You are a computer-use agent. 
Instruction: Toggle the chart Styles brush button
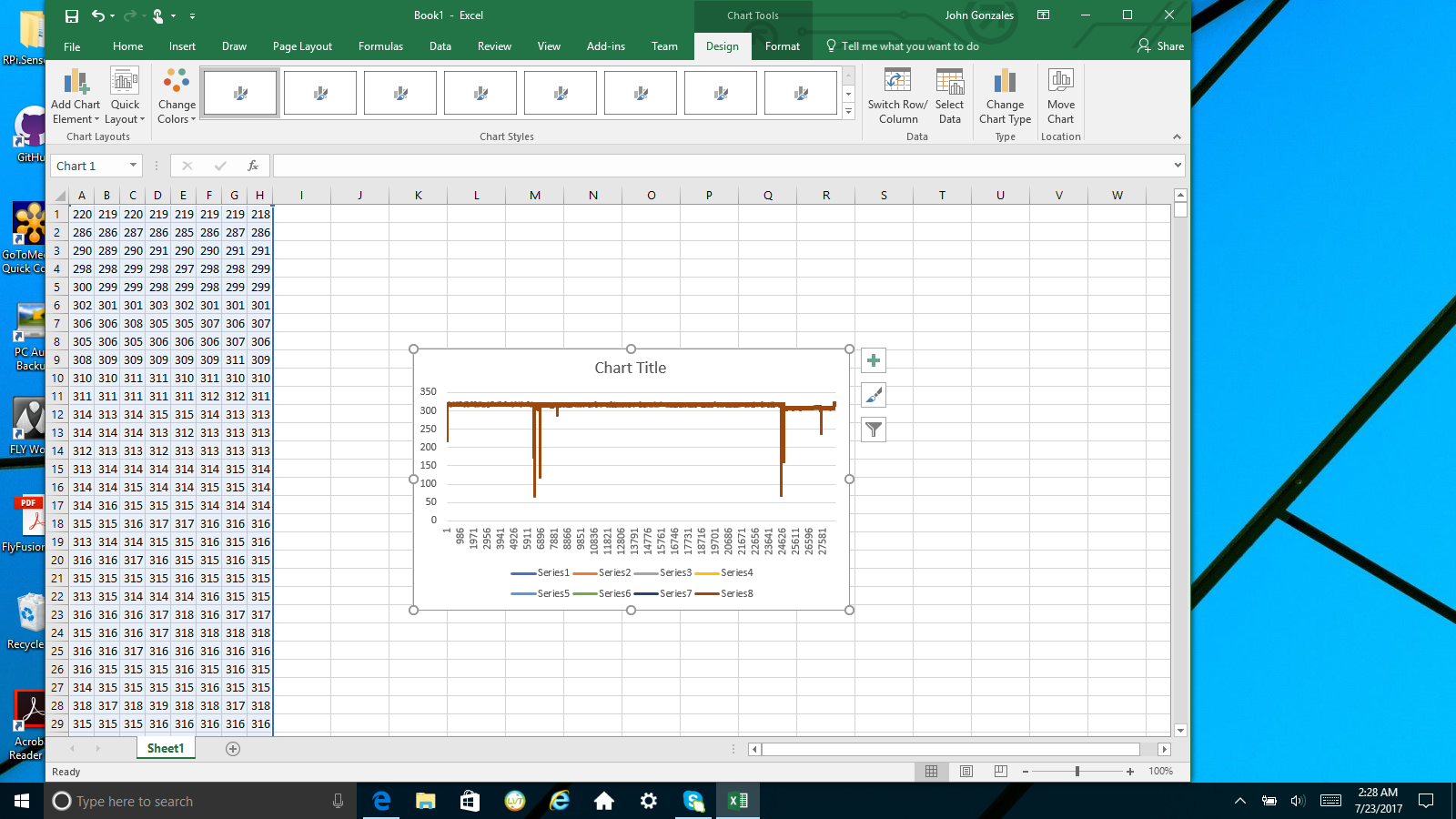pos(873,394)
